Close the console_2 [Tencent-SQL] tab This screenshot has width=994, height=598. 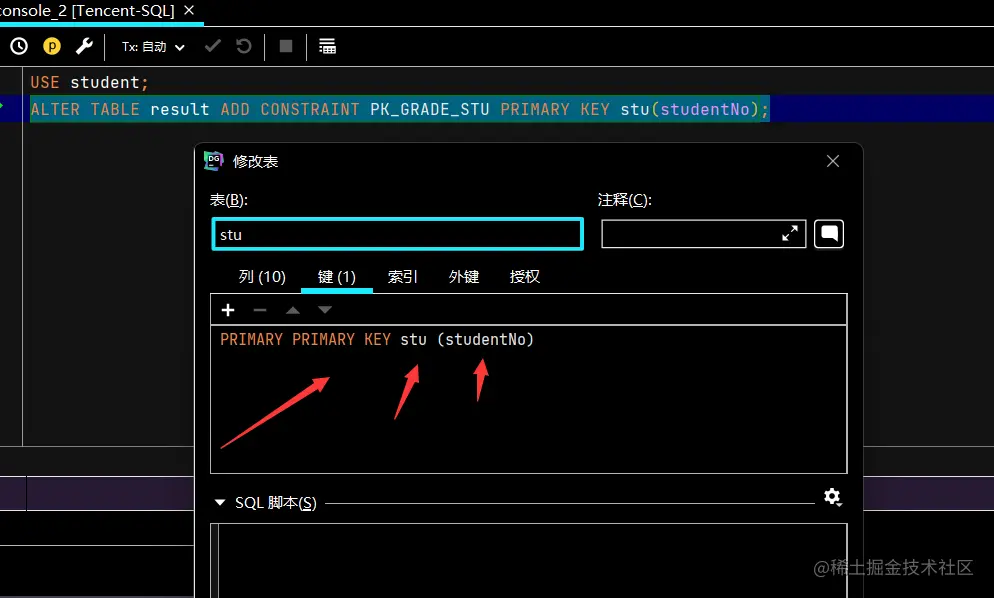pyautogui.click(x=189, y=10)
